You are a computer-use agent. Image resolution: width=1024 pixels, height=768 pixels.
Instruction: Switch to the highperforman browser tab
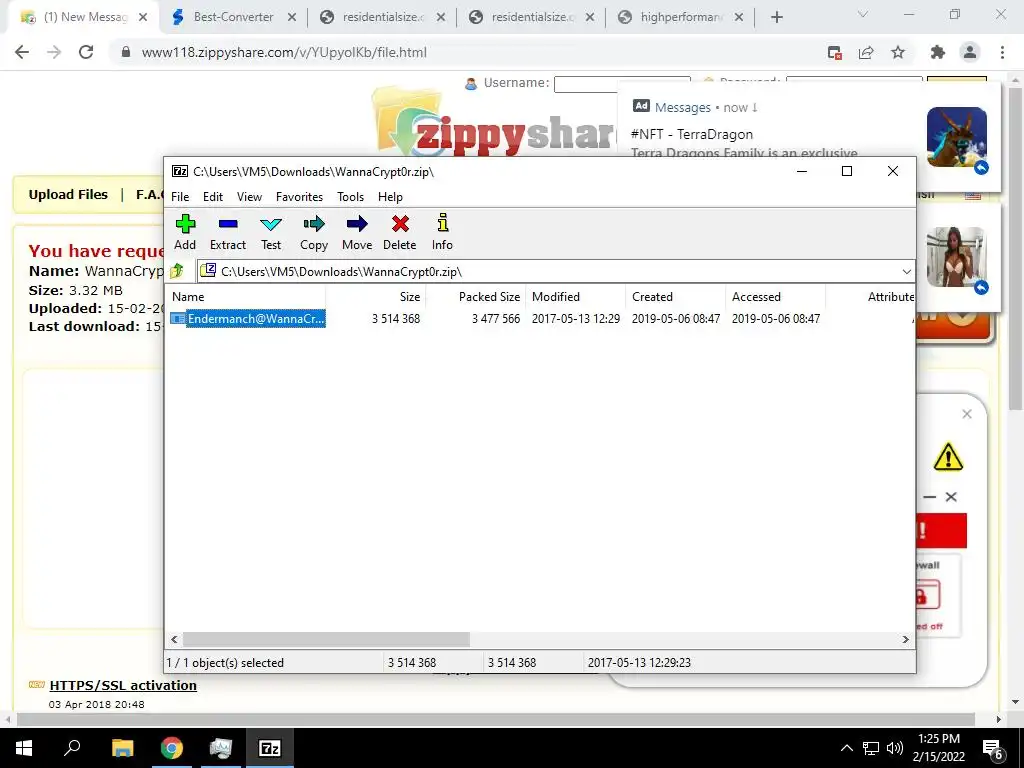[x=680, y=17]
